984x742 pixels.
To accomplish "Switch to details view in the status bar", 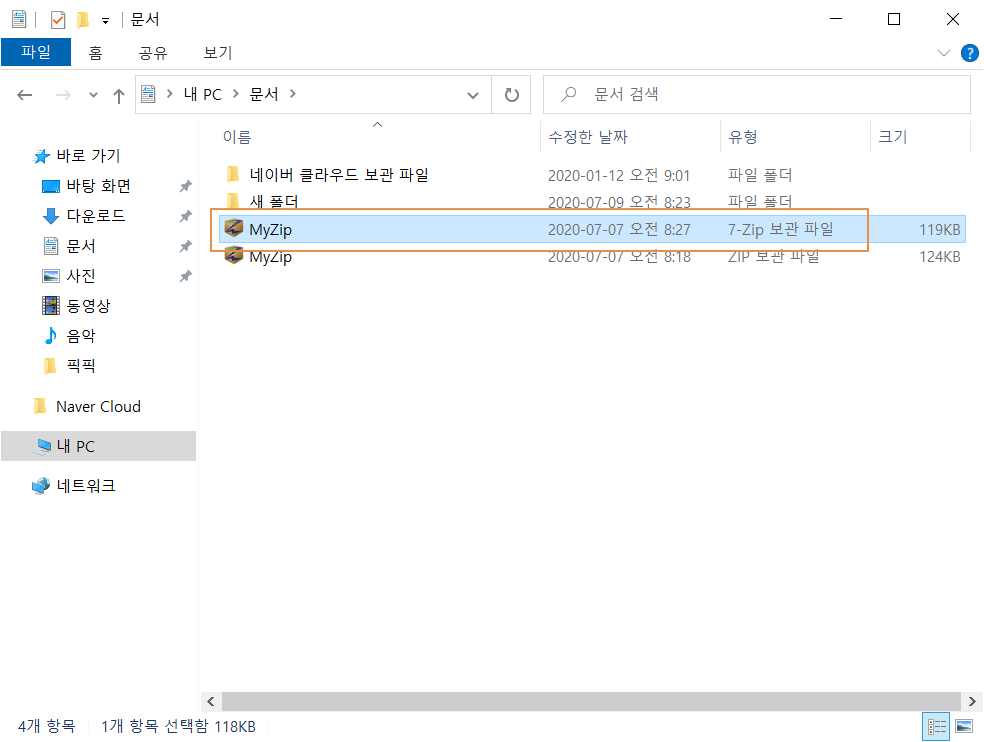I will [936, 726].
